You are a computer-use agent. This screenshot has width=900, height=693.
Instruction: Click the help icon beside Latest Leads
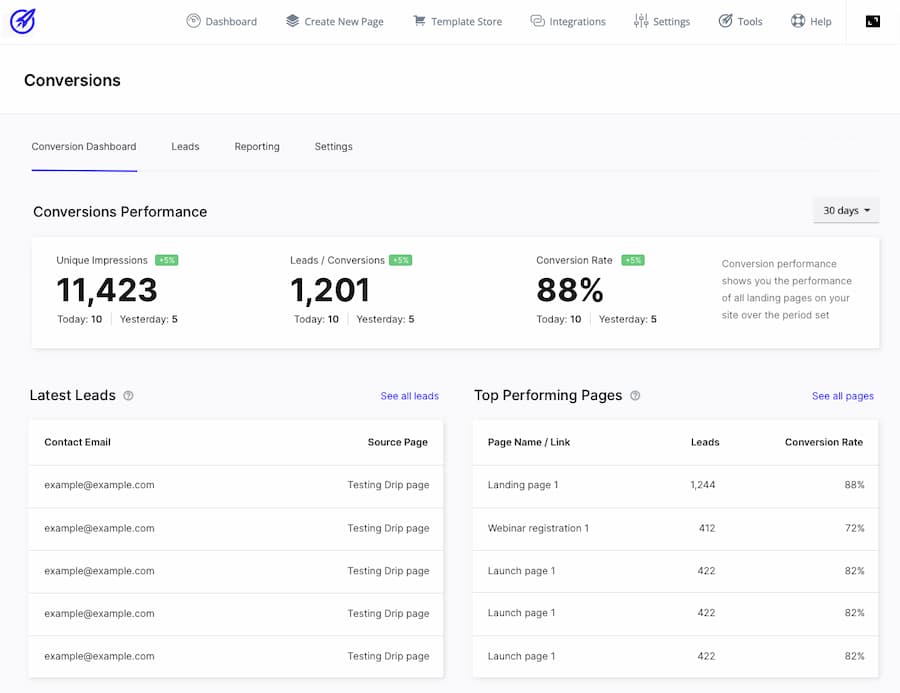pos(129,396)
